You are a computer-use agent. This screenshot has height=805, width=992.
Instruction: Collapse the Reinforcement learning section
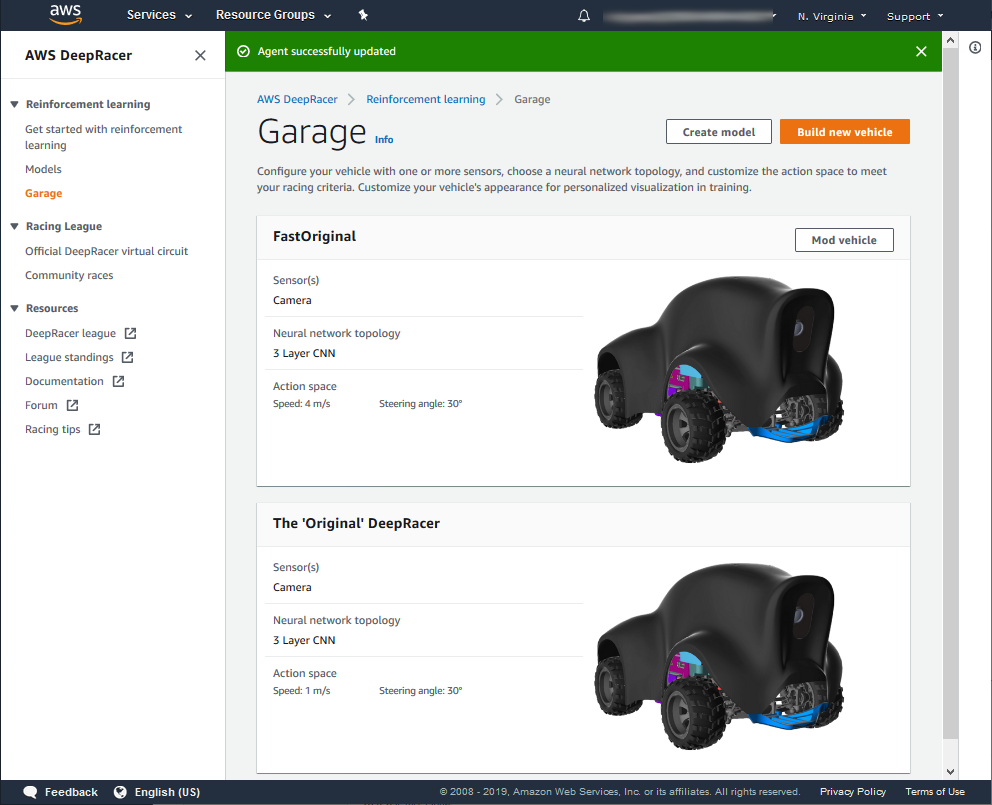[x=15, y=104]
